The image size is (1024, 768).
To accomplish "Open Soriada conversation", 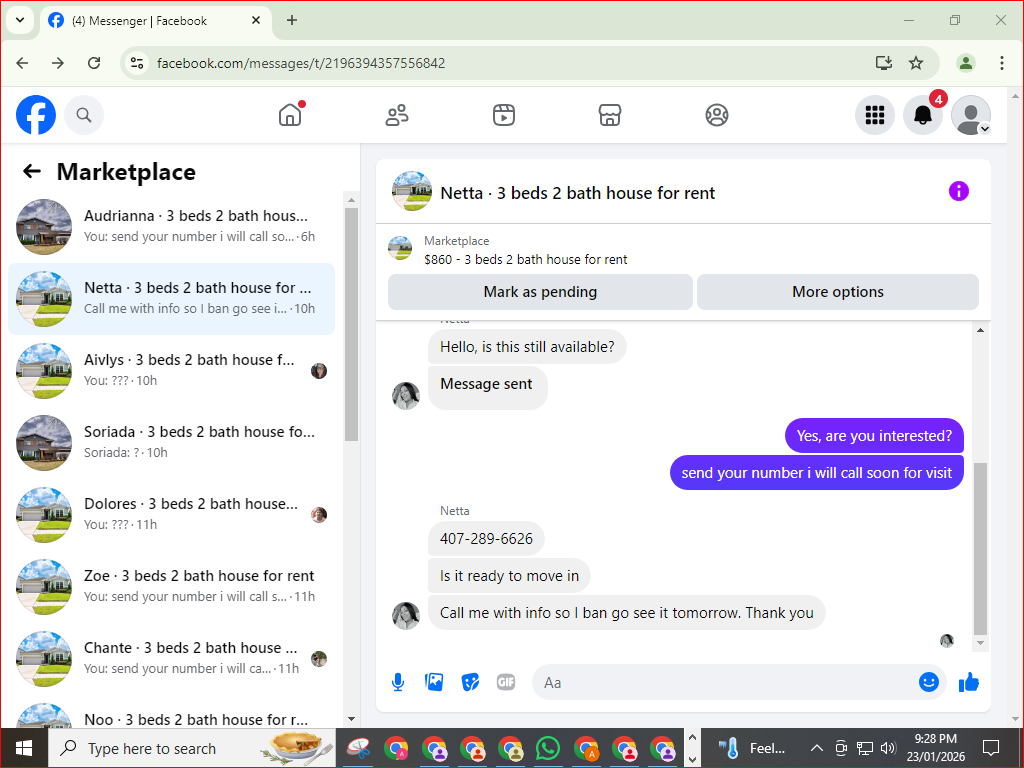I will pos(172,442).
